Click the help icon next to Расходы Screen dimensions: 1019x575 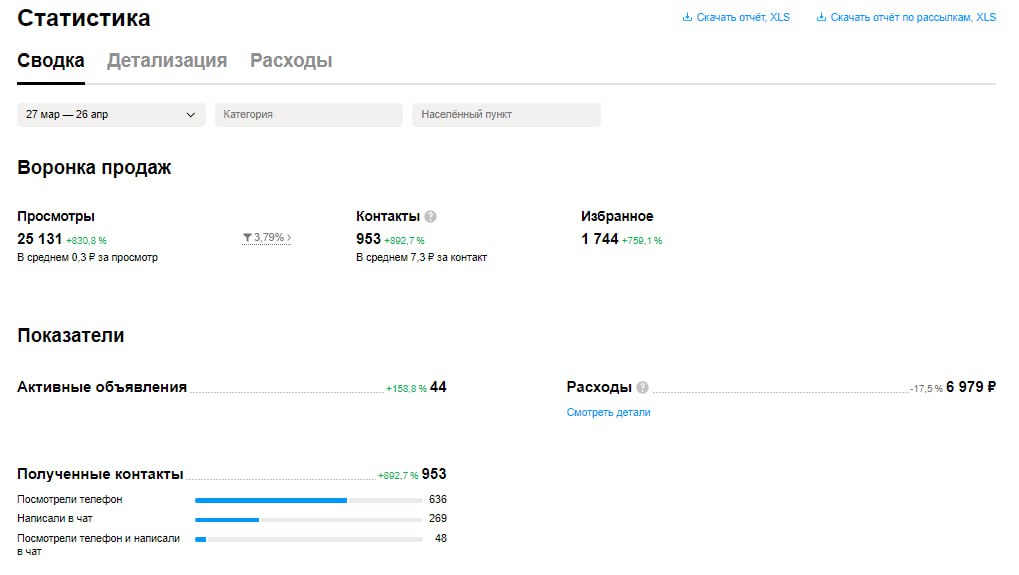(x=642, y=388)
